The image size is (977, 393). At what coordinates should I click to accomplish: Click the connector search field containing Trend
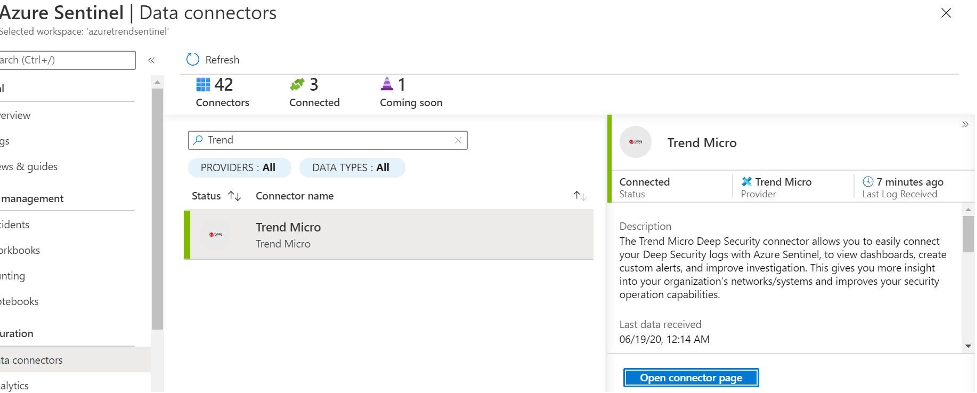point(328,140)
